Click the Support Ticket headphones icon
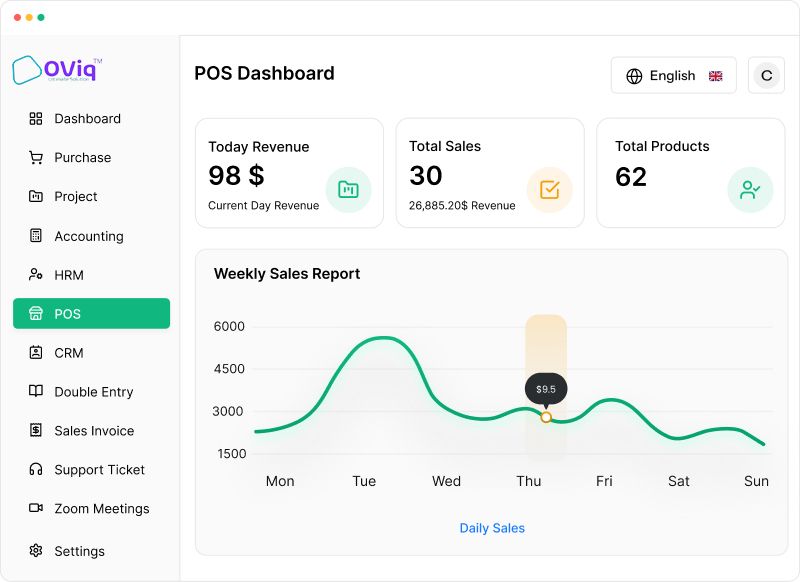 (x=36, y=469)
